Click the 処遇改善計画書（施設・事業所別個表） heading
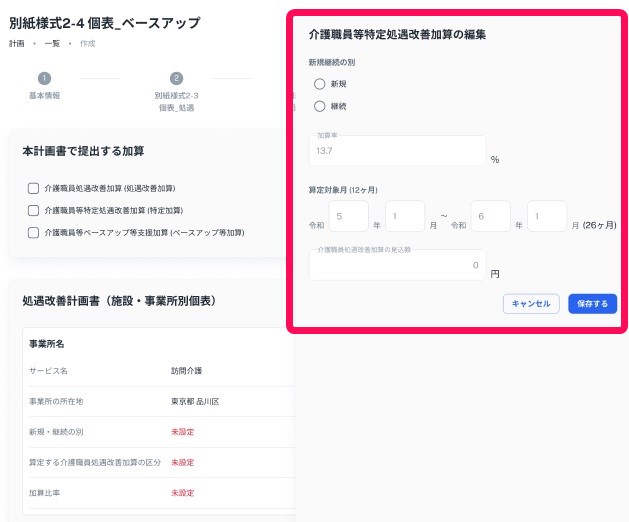The image size is (629, 522). click(x=119, y=301)
